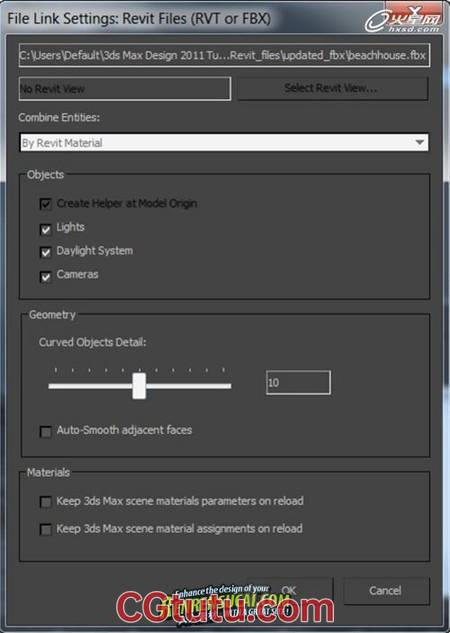Image resolution: width=450 pixels, height=633 pixels.
Task: Click the Cancel button
Action: click(385, 591)
